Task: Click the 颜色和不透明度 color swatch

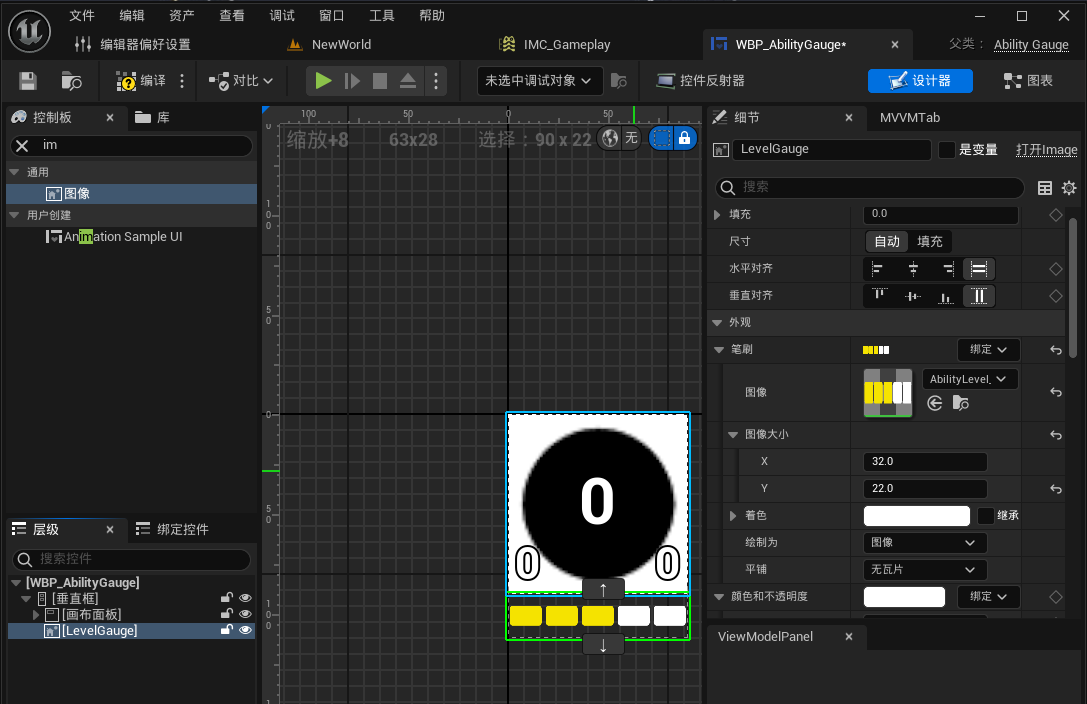Action: (904, 597)
